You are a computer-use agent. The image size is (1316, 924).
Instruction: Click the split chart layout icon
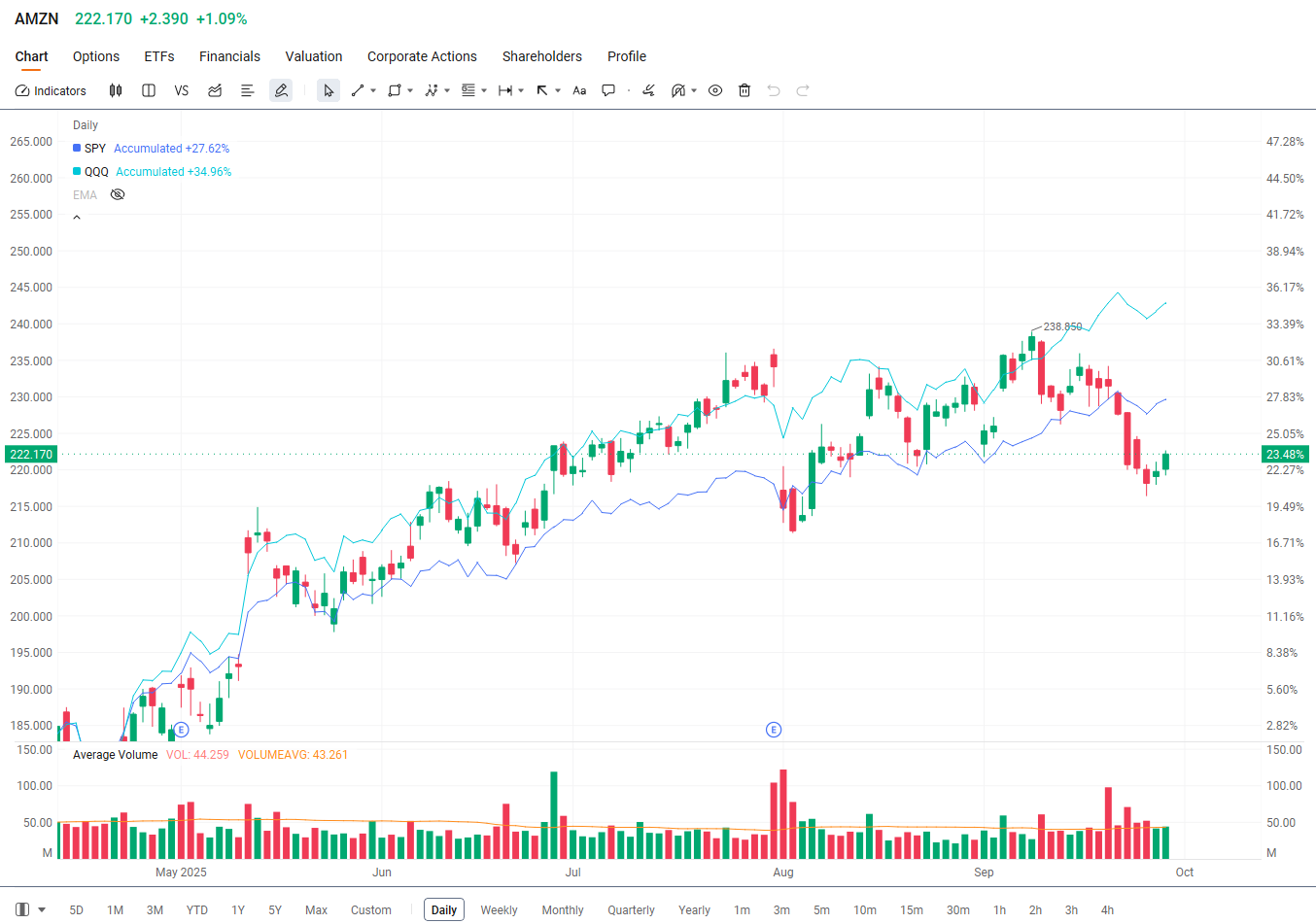coord(148,90)
